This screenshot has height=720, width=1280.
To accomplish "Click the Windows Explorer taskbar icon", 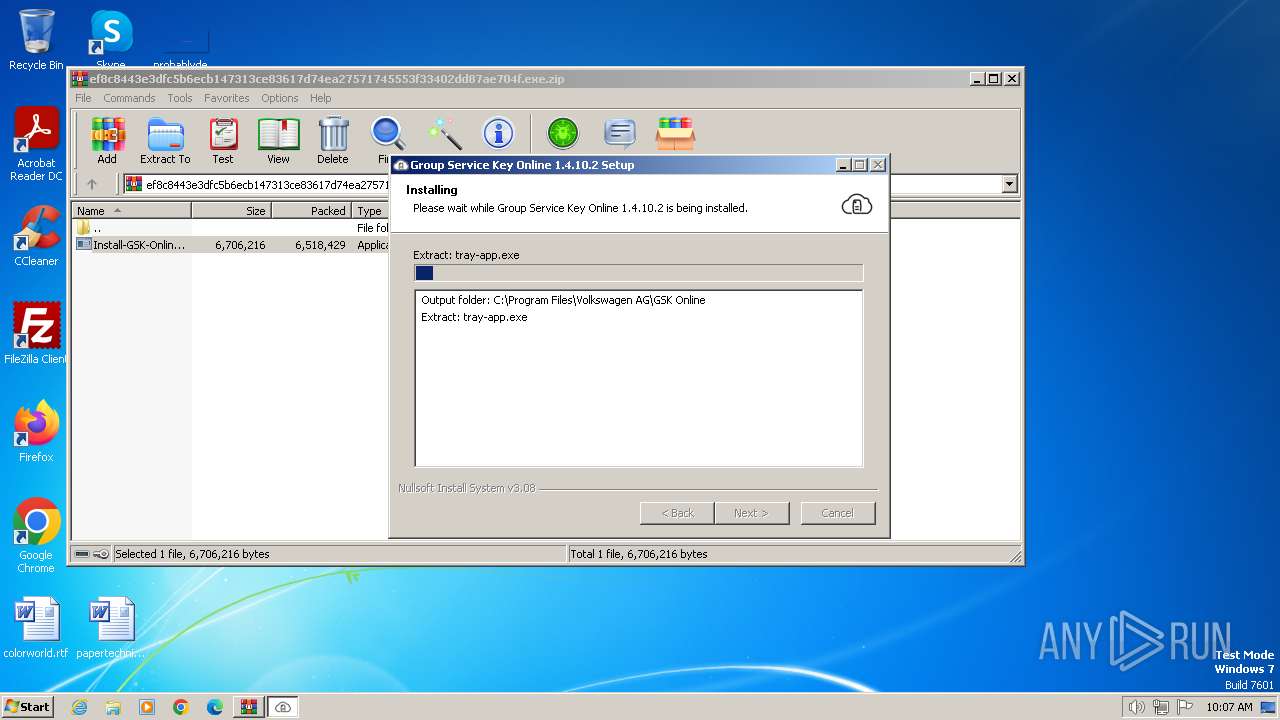I will pyautogui.click(x=113, y=707).
